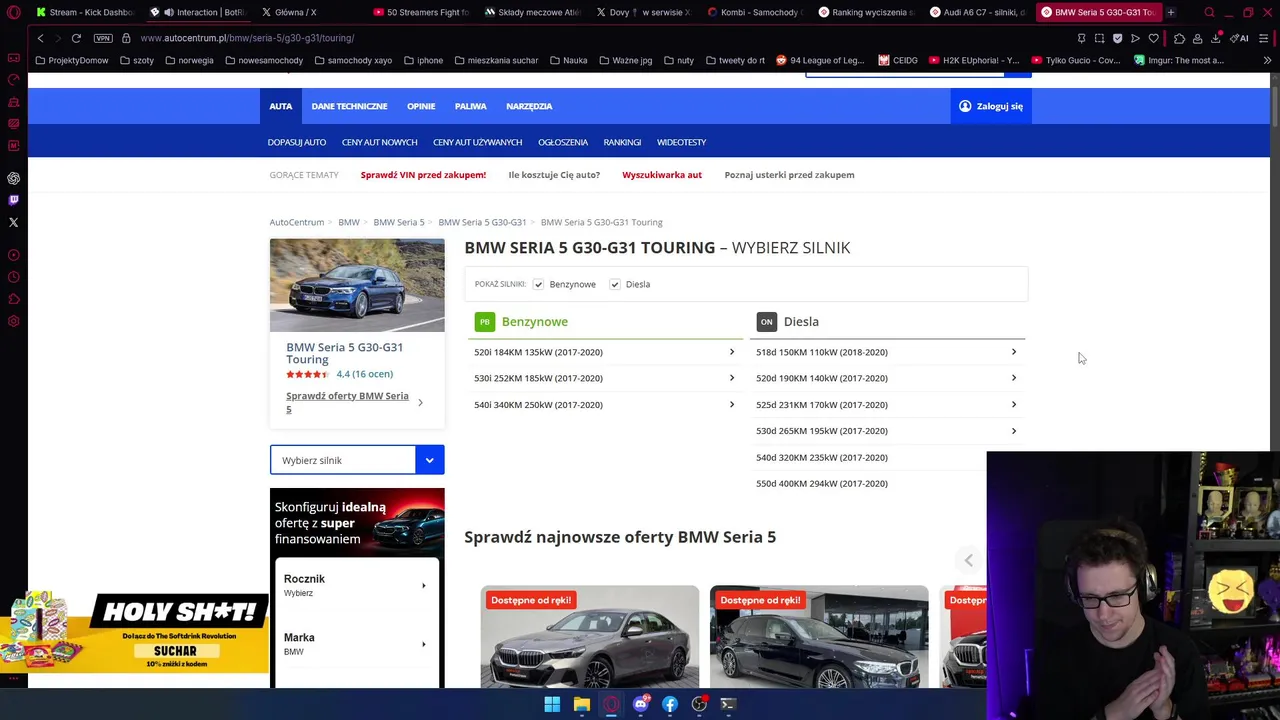
Task: Open Twitch icon in Opera sidebar
Action: pyautogui.click(x=13, y=200)
